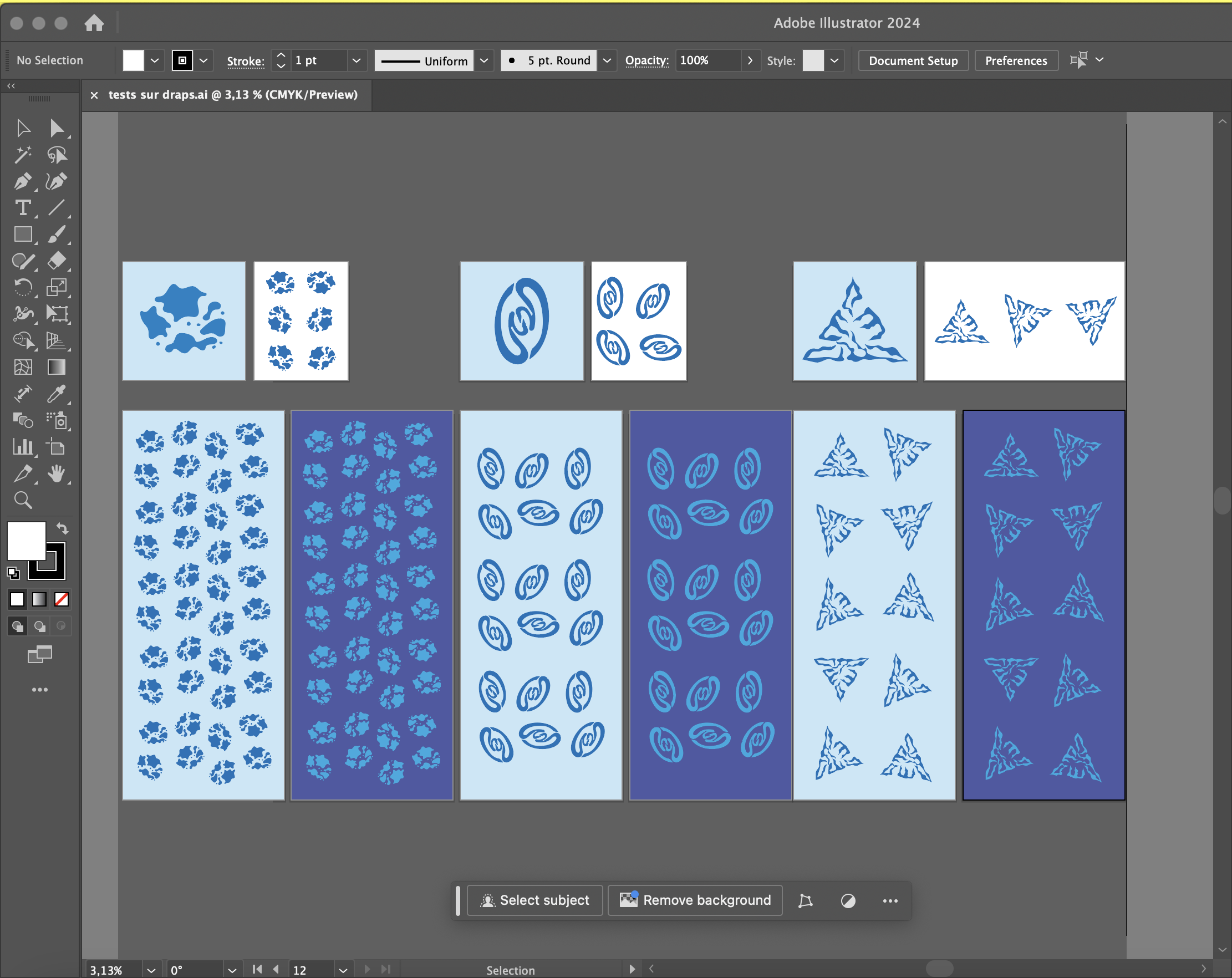1232x978 pixels.
Task: Open the zoom level dropdown
Action: coord(151,970)
